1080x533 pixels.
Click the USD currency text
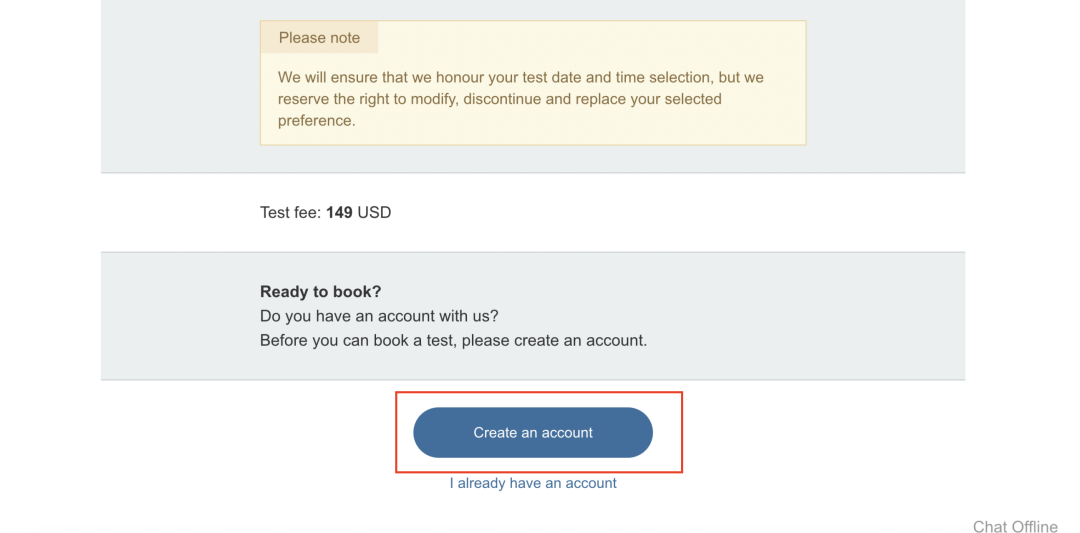click(x=374, y=212)
